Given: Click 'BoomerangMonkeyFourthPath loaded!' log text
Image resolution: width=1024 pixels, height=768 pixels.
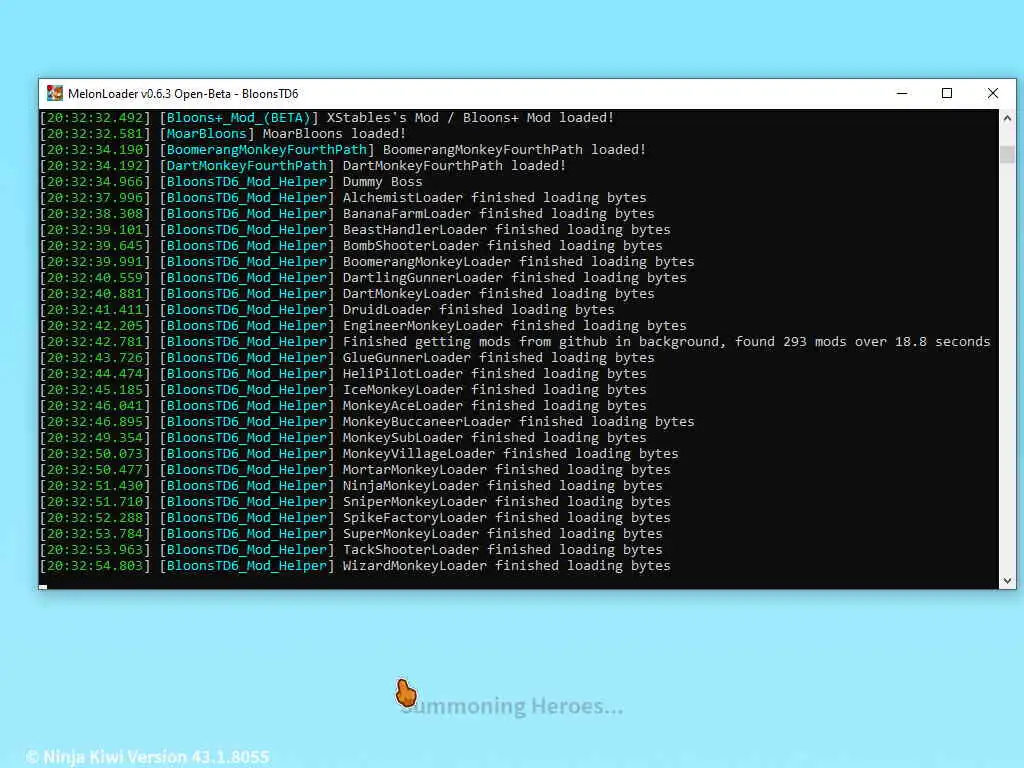Looking at the screenshot, I should click(514, 150).
